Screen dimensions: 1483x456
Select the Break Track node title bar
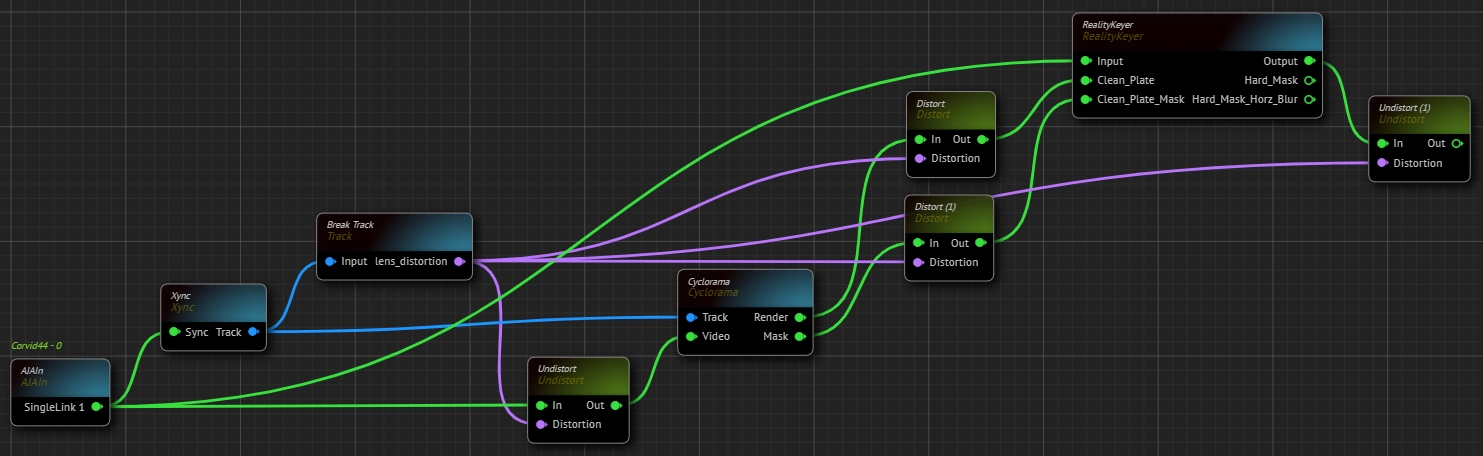coord(393,231)
